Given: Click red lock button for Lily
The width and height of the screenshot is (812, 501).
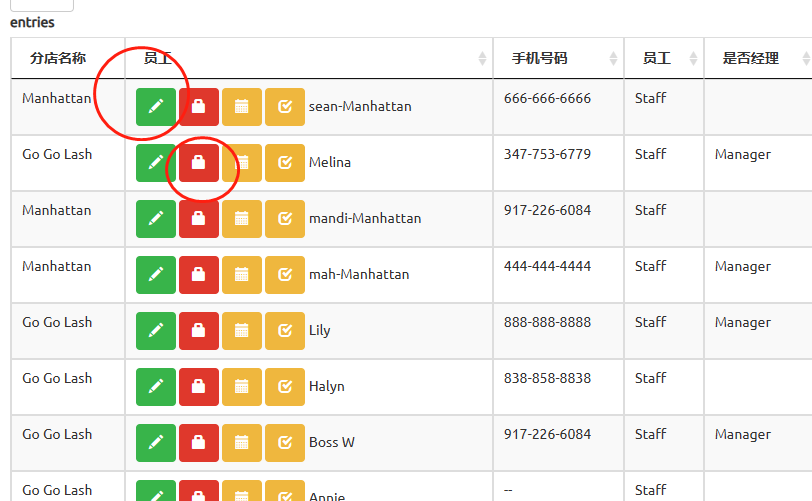Looking at the screenshot, I should coord(199,331).
